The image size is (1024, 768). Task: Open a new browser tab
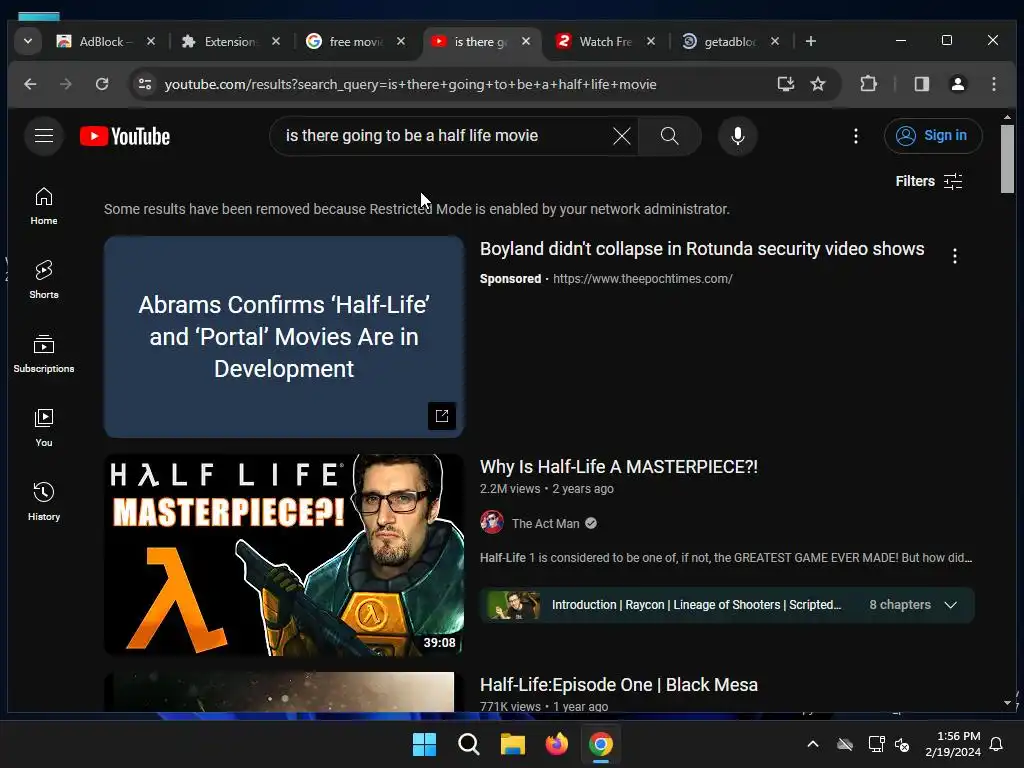point(810,41)
